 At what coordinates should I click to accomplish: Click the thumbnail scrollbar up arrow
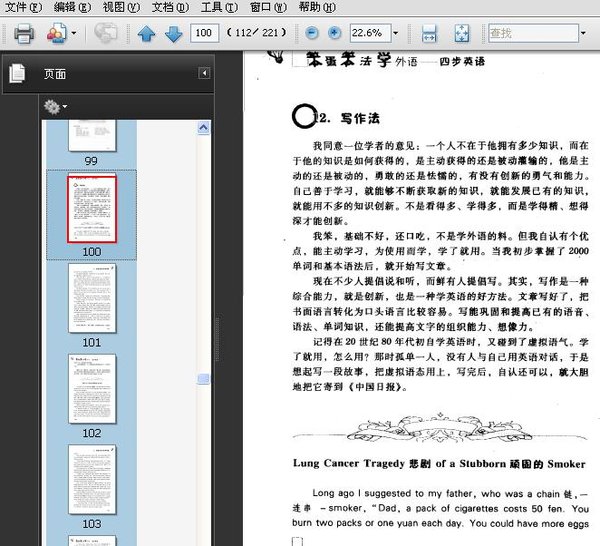click(203, 127)
